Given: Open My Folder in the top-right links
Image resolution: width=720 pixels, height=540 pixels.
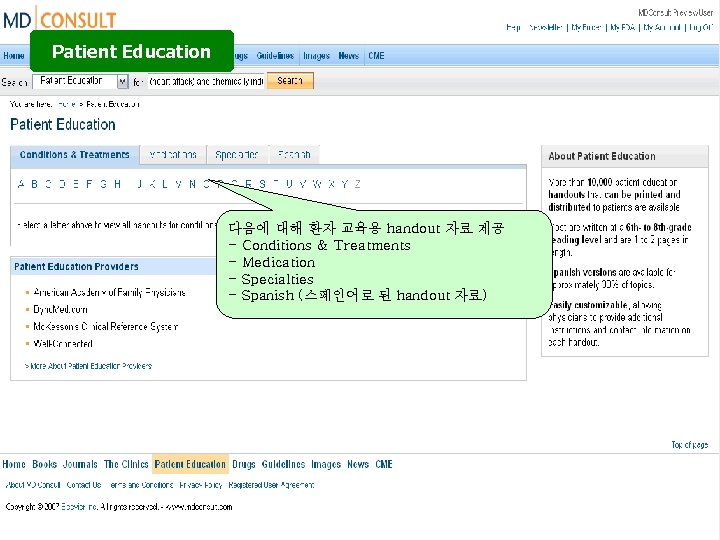Looking at the screenshot, I should point(586,28).
